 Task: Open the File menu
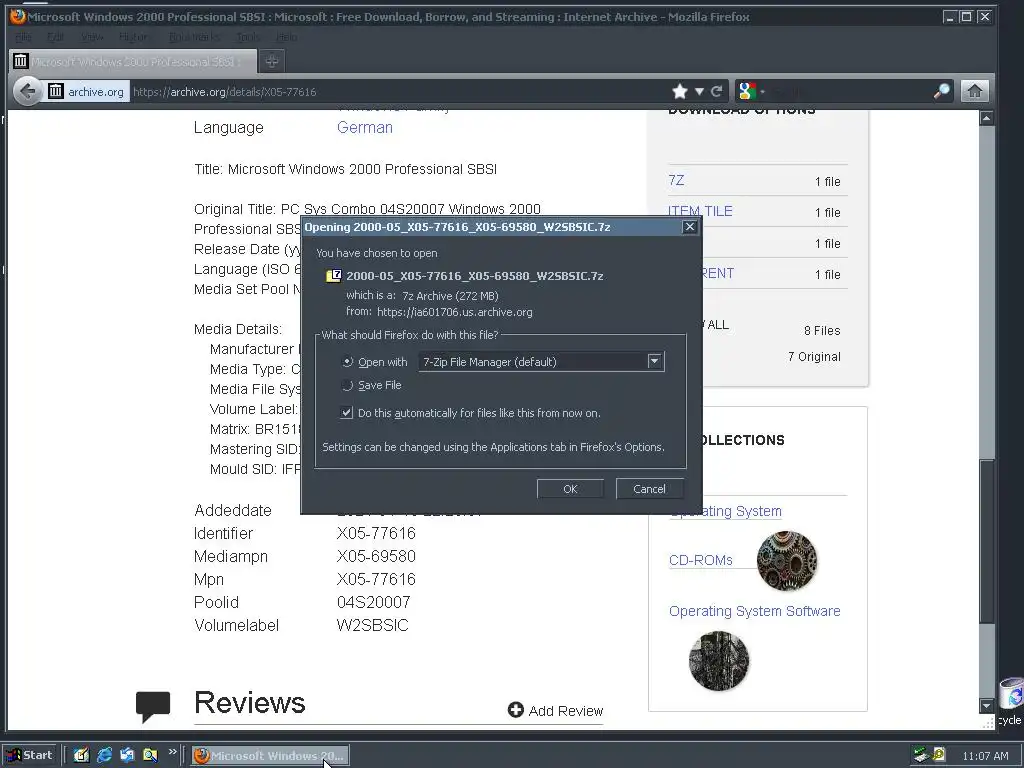coord(24,37)
